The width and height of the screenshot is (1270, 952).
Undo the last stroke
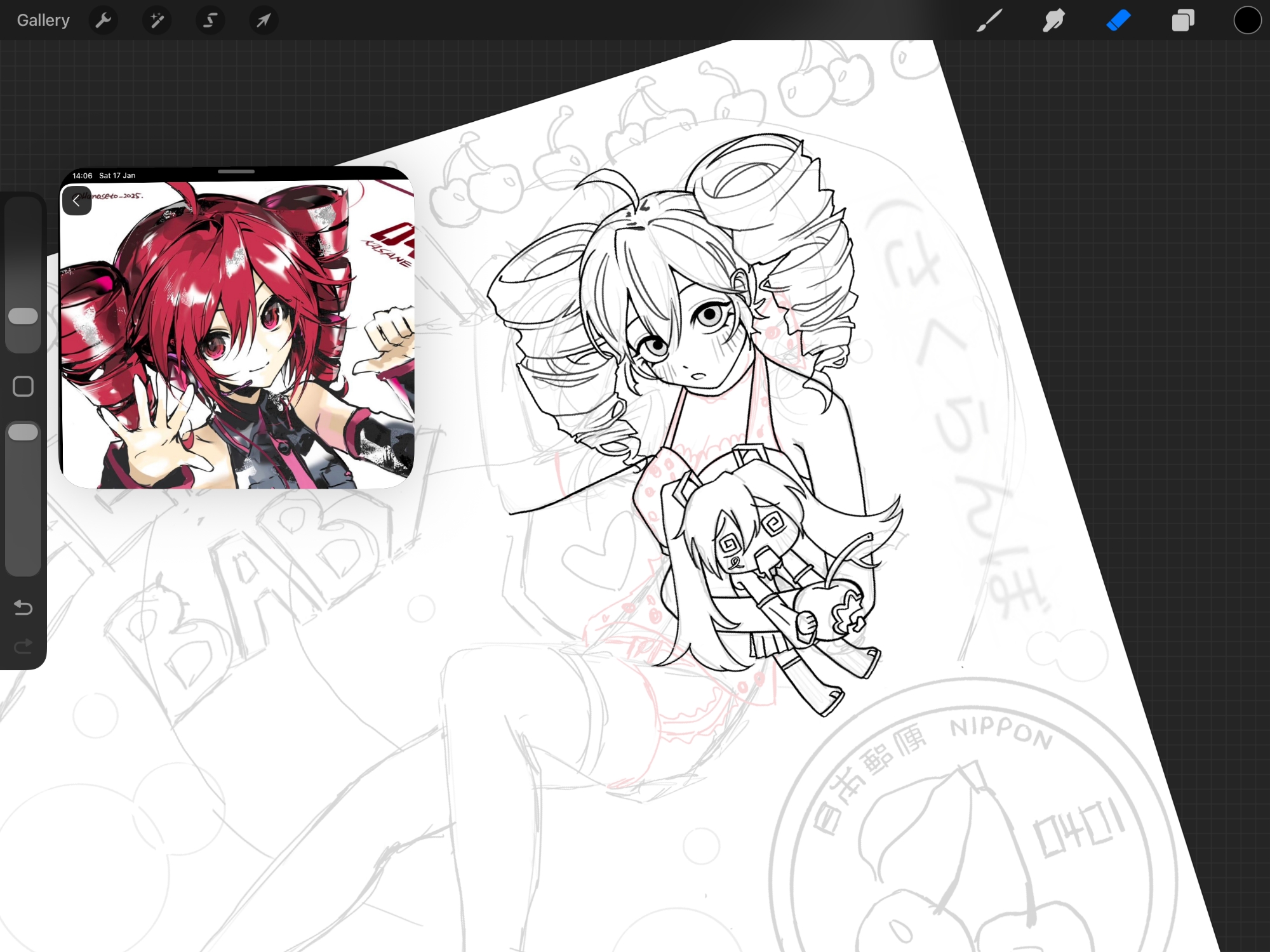click(x=23, y=607)
